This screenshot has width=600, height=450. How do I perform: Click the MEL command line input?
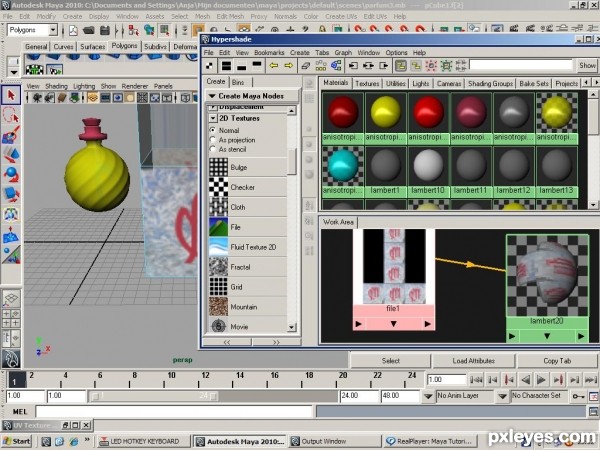[174, 411]
